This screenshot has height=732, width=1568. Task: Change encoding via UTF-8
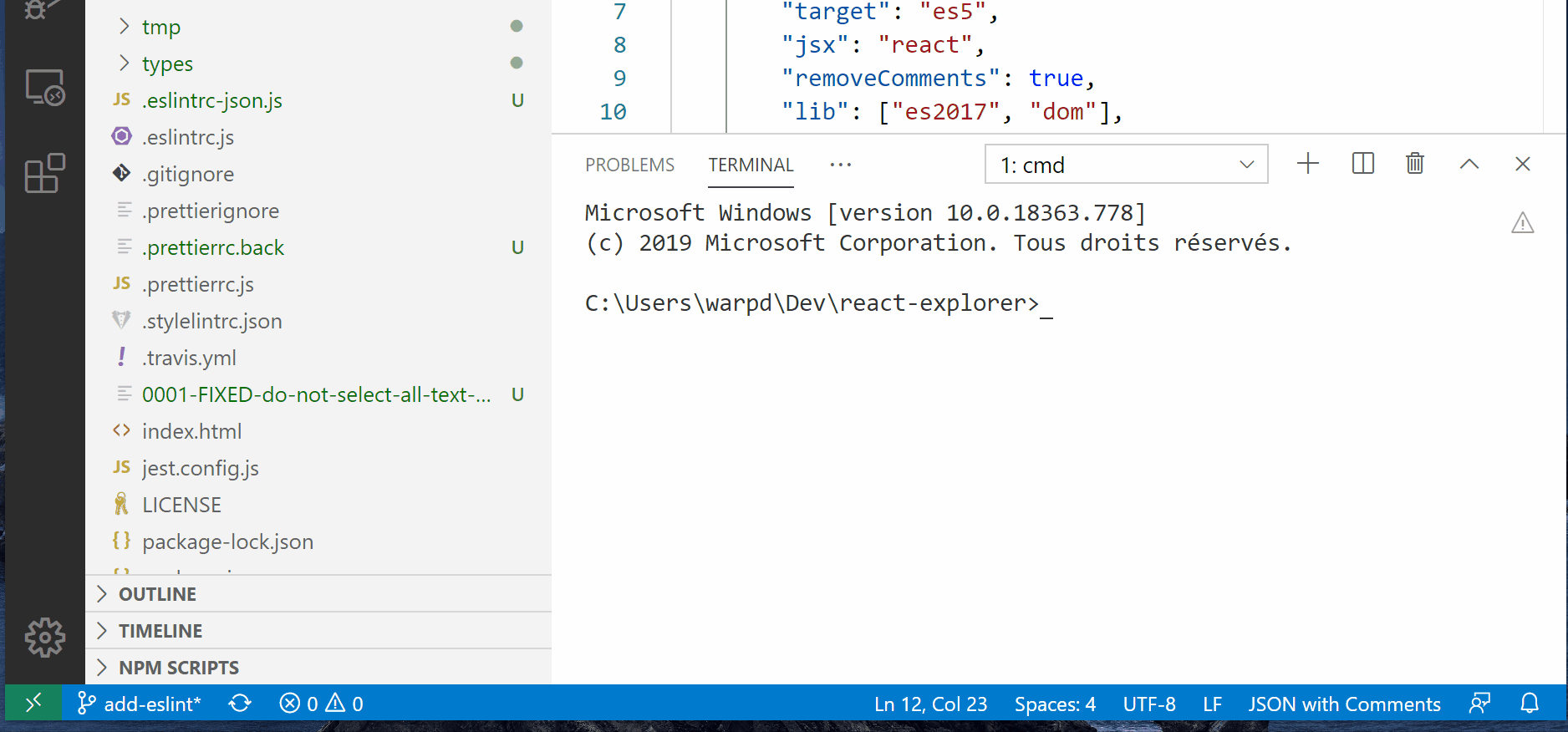click(x=1149, y=704)
